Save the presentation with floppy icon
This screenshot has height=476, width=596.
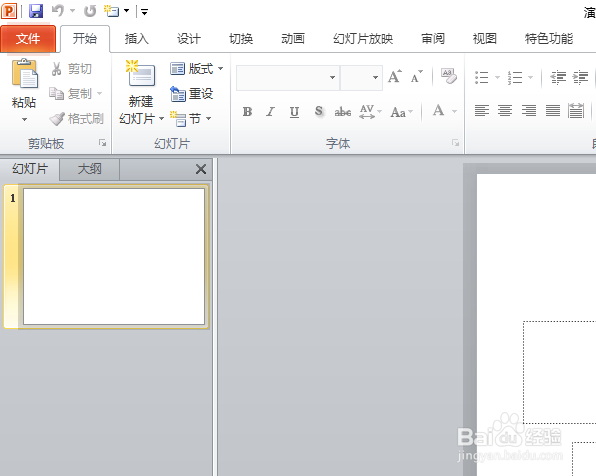pos(36,11)
